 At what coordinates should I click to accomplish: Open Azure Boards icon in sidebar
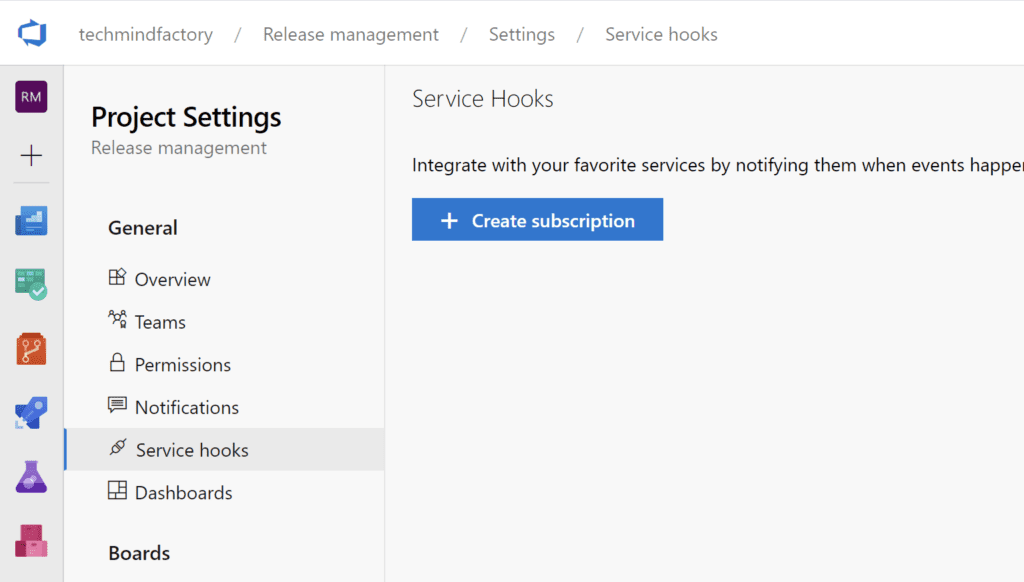(31, 284)
